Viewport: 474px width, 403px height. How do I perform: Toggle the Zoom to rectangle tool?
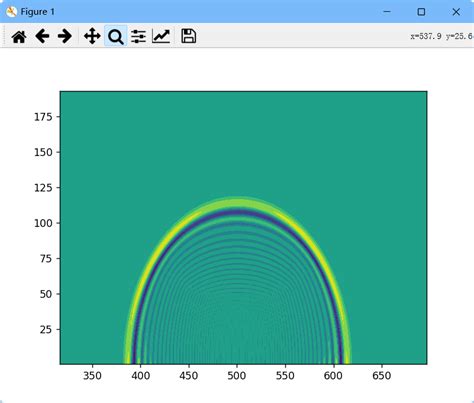[x=116, y=36]
